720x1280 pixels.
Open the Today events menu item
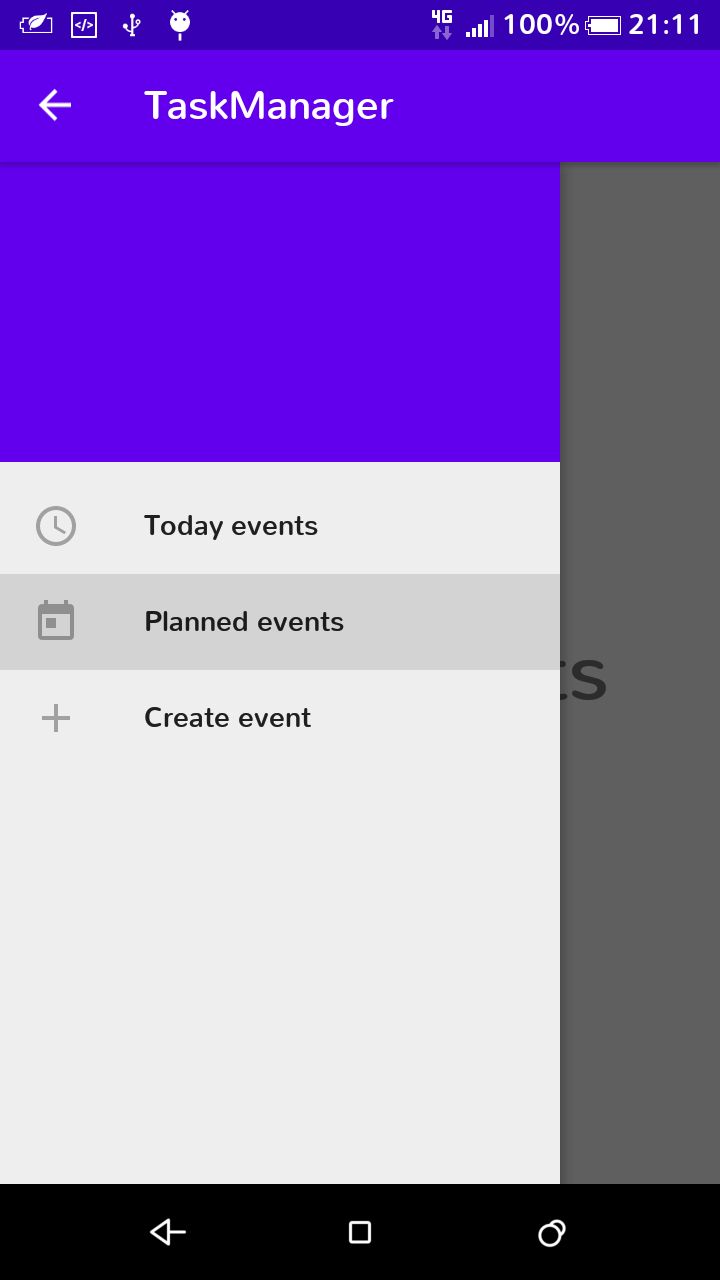(x=280, y=526)
